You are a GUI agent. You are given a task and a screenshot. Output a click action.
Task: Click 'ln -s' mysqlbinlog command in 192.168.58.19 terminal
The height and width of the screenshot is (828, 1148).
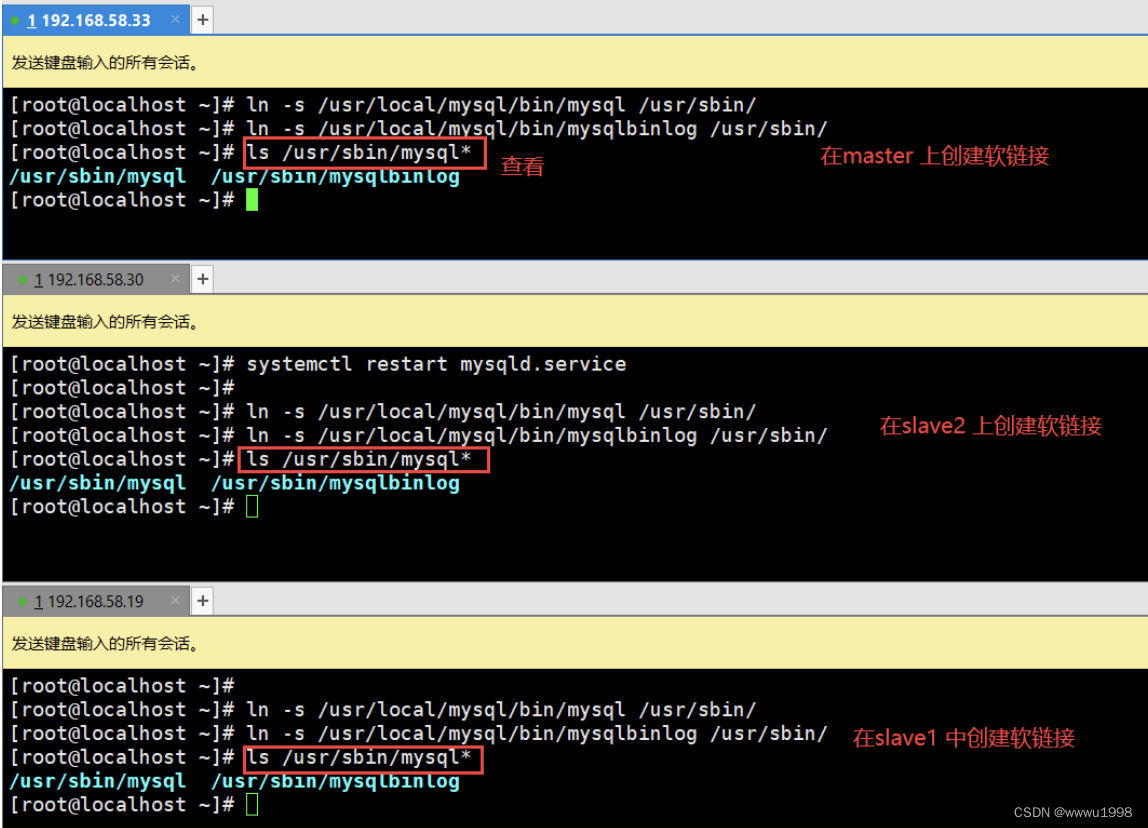pos(537,734)
